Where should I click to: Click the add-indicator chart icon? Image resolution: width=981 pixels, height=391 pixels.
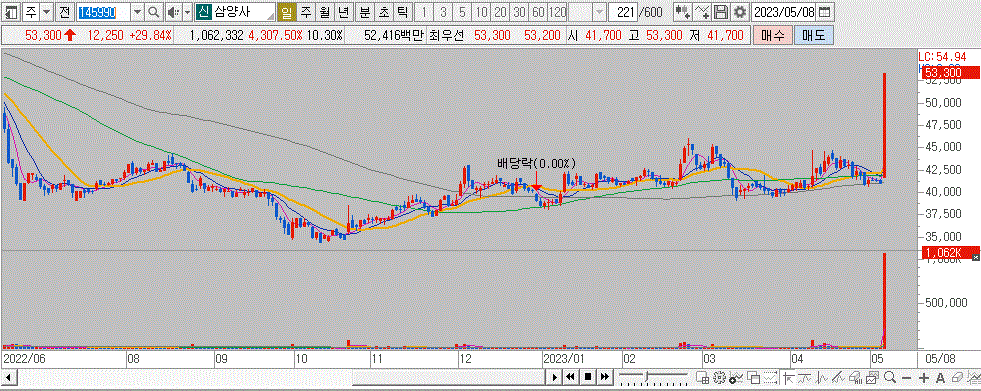point(736,377)
